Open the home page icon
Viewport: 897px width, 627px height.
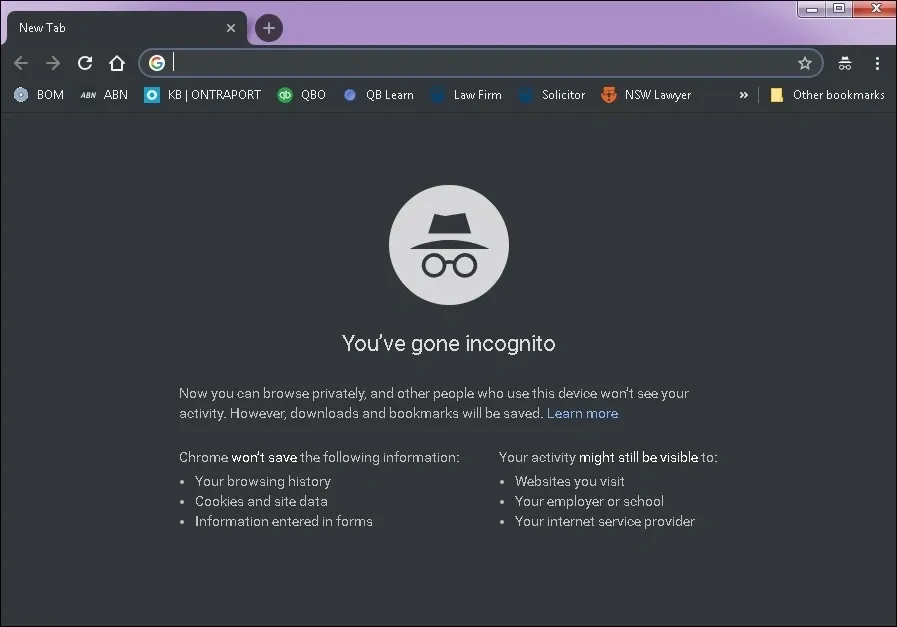(x=117, y=63)
